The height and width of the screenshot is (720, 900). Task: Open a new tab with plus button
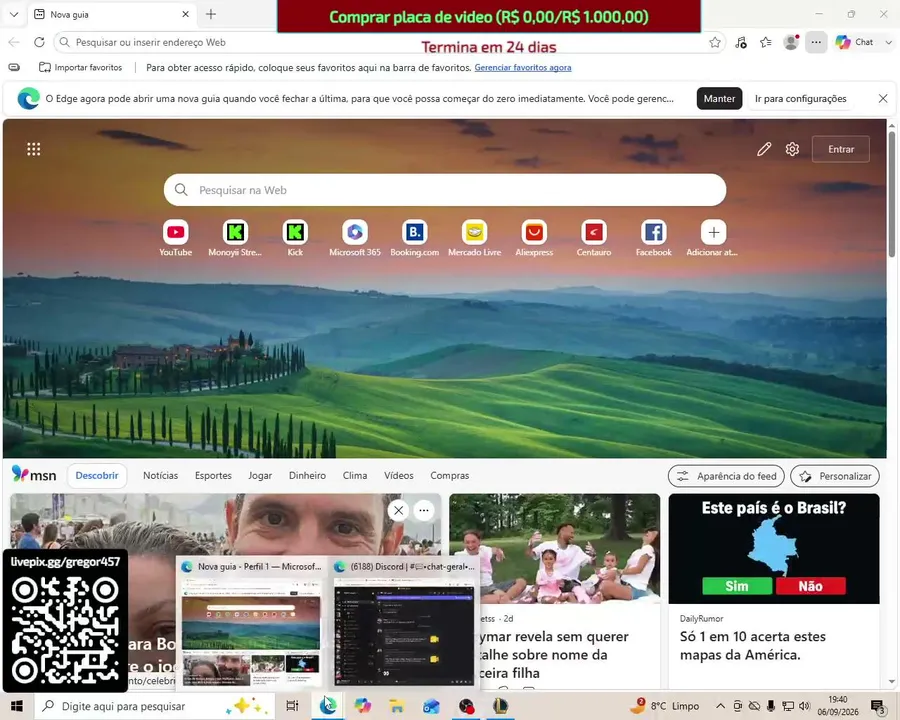211,14
